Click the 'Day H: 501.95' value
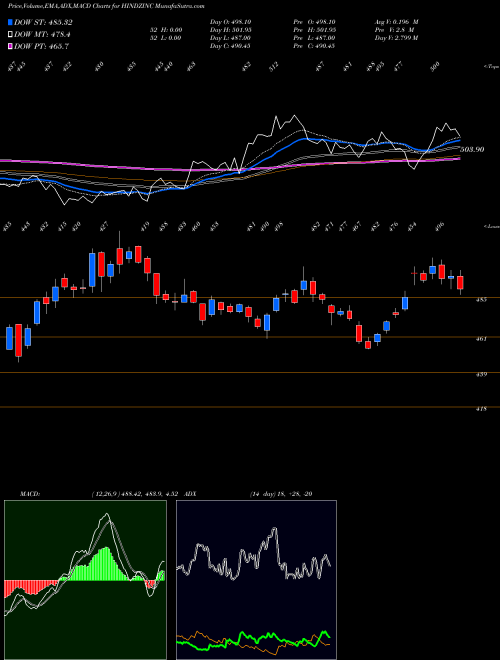This screenshot has height=660, width=500. pos(231,30)
